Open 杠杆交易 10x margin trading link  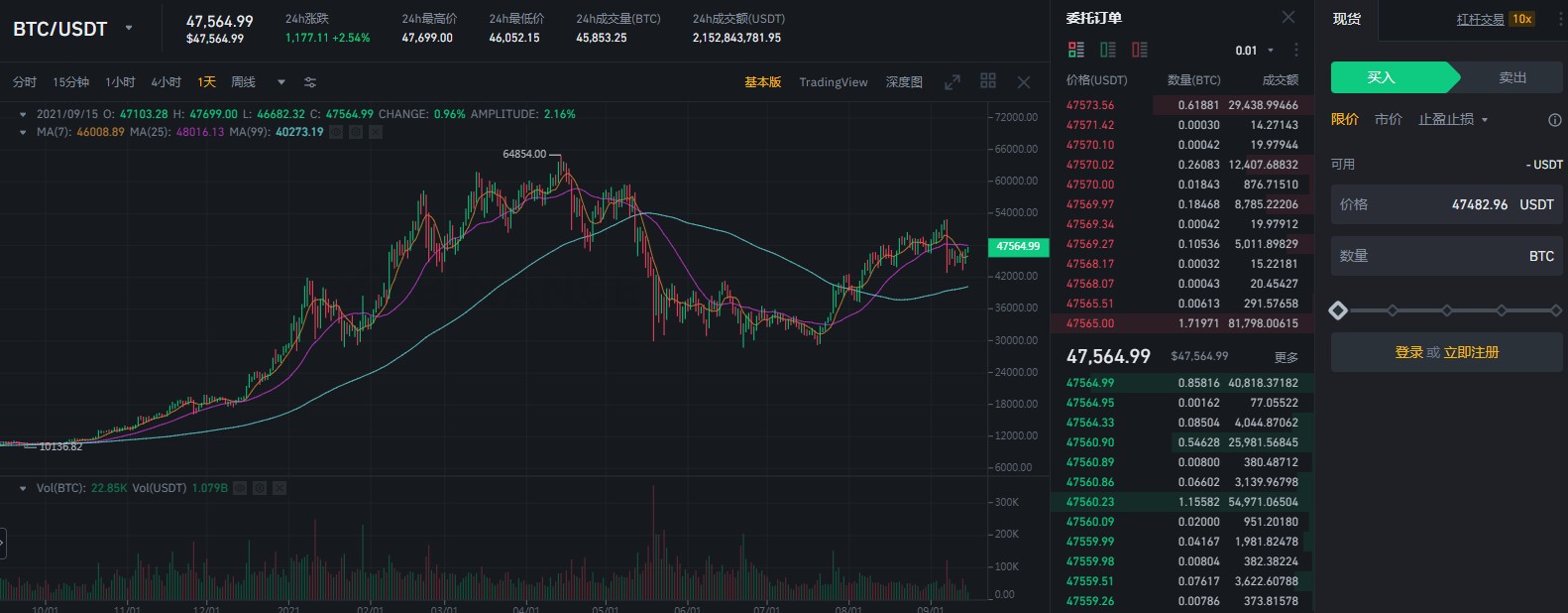point(1496,19)
